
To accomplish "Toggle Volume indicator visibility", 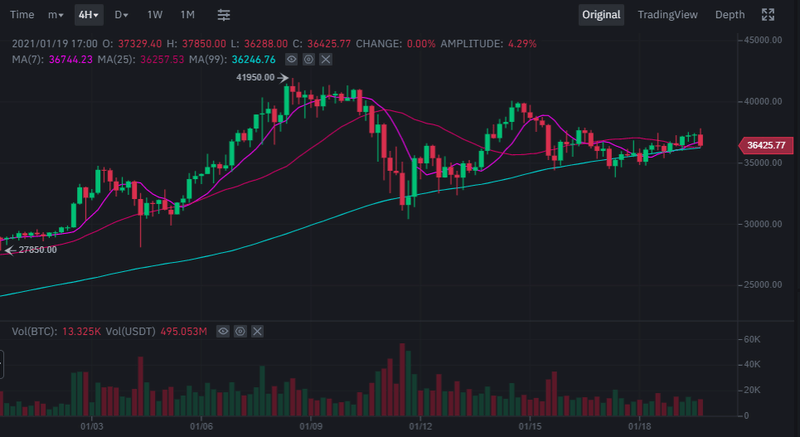I will pyautogui.click(x=224, y=331).
